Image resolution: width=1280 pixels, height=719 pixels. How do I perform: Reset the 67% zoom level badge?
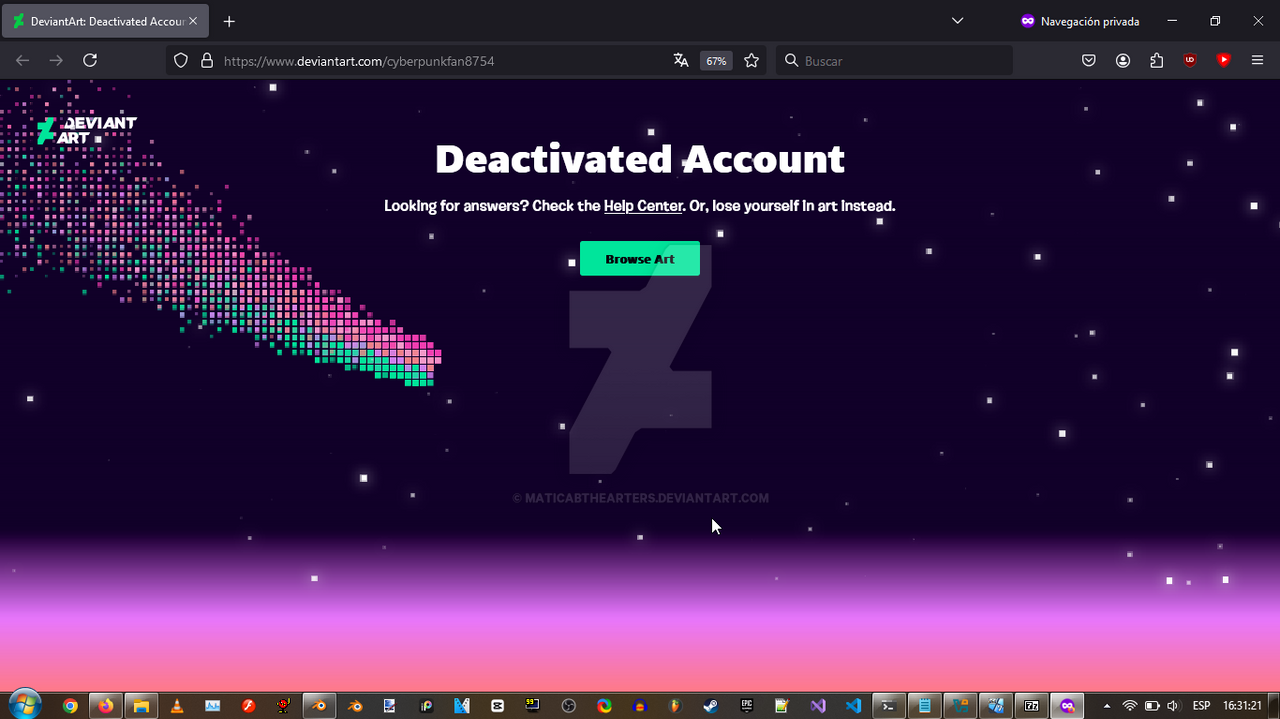tap(716, 61)
